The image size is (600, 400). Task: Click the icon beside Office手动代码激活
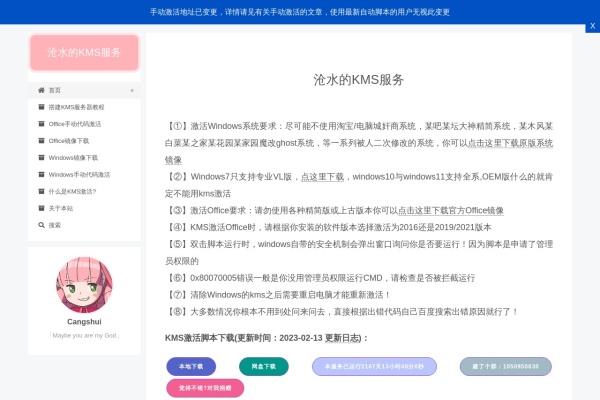[x=40, y=124]
